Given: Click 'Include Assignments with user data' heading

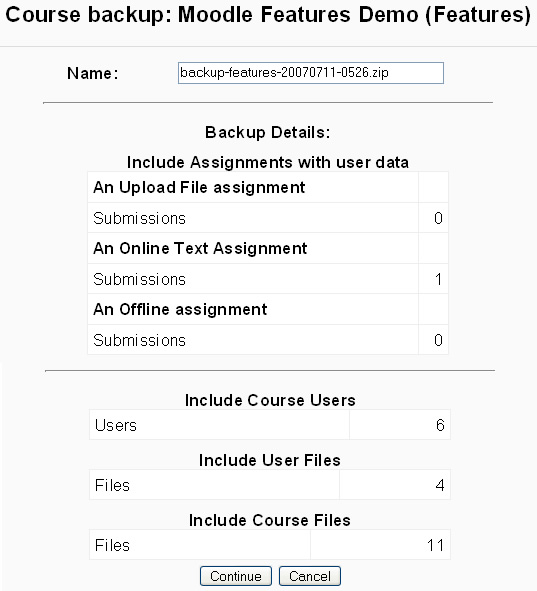Looking at the screenshot, I should pos(268,162).
